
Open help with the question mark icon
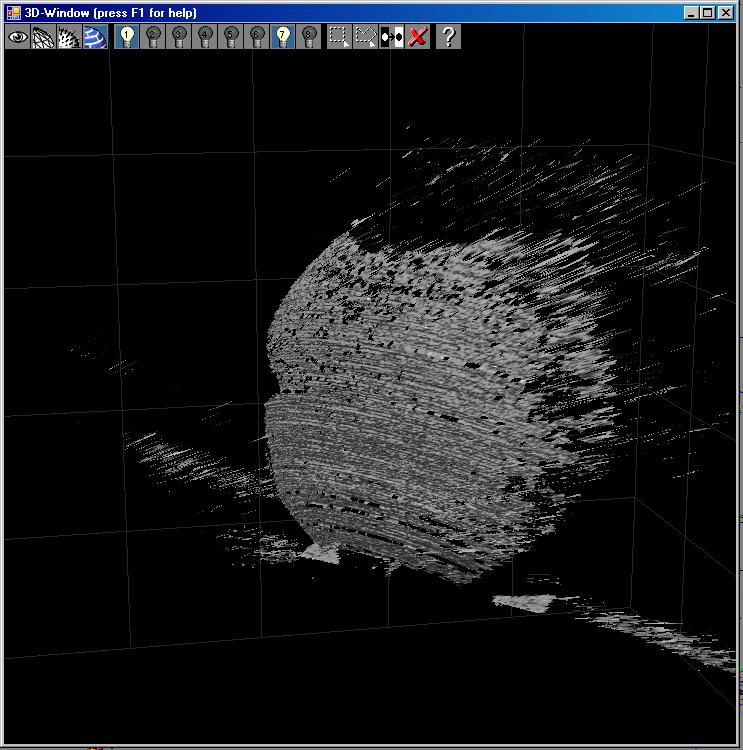click(x=449, y=37)
